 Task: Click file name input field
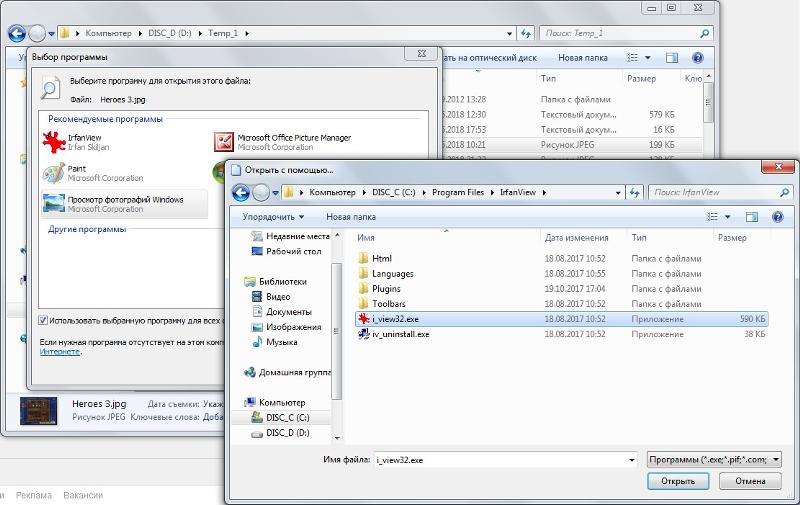pyautogui.click(x=501, y=460)
